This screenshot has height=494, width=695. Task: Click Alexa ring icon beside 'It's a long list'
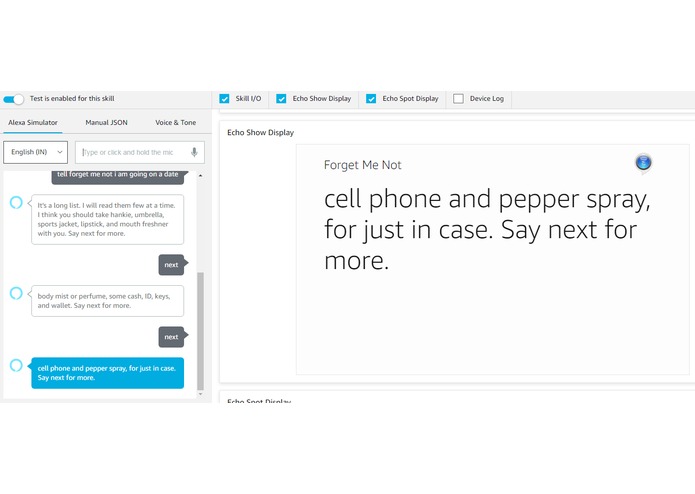pos(16,202)
